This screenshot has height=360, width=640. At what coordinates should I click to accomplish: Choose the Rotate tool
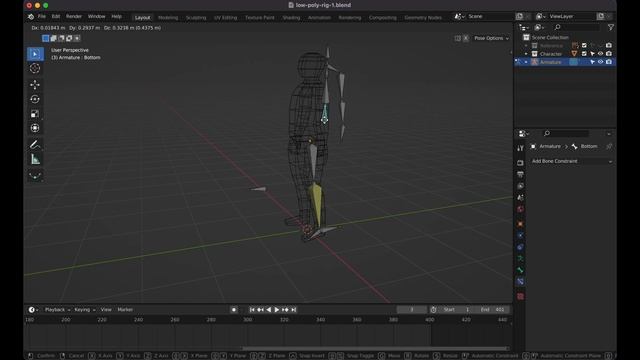[35, 99]
